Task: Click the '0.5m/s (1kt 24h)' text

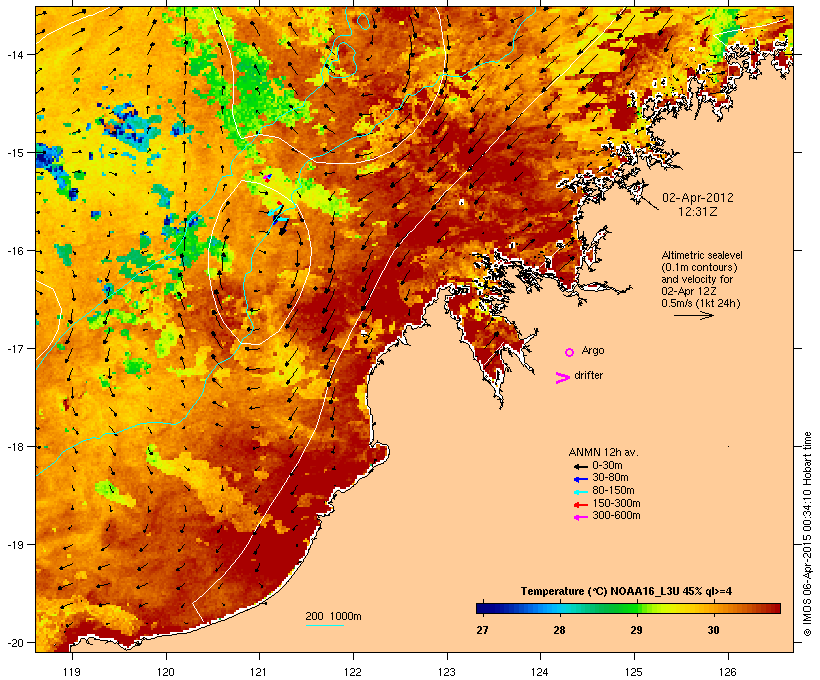Action: click(701, 303)
